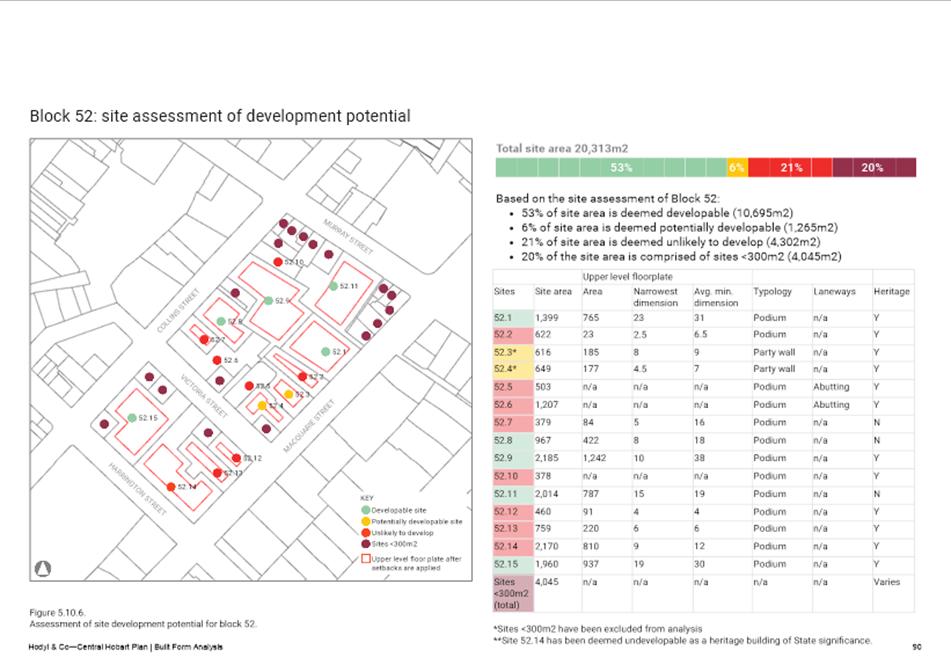Click the site area value 1,399
The width and height of the screenshot is (951, 672).
pos(546,318)
